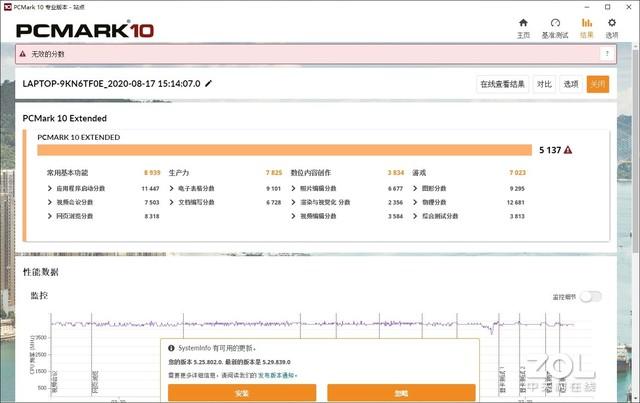Open Options (选项) gear icon in the top navigation
This screenshot has height=403, width=640.
611,23
